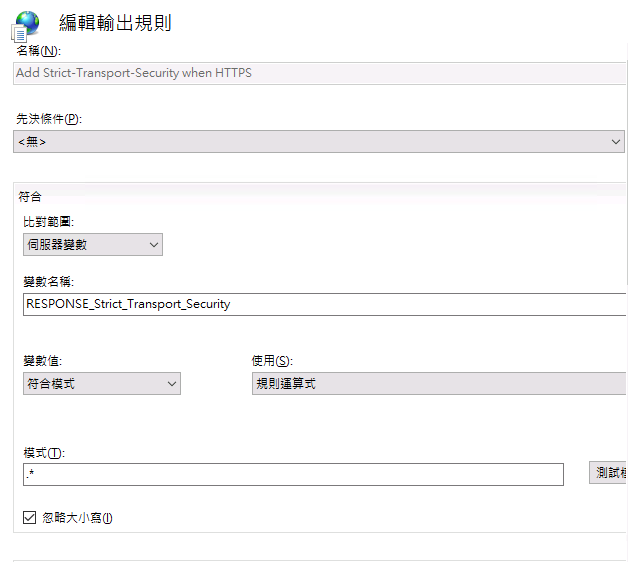This screenshot has width=628, height=562.
Task: Click the 符合 group heading
Action: (x=30, y=196)
